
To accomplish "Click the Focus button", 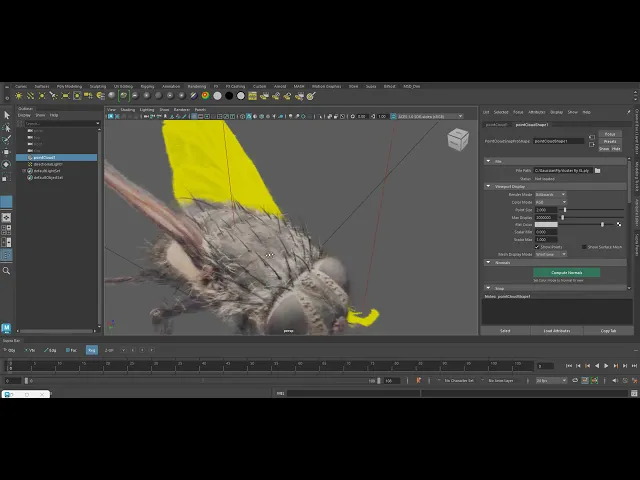I will click(610, 134).
